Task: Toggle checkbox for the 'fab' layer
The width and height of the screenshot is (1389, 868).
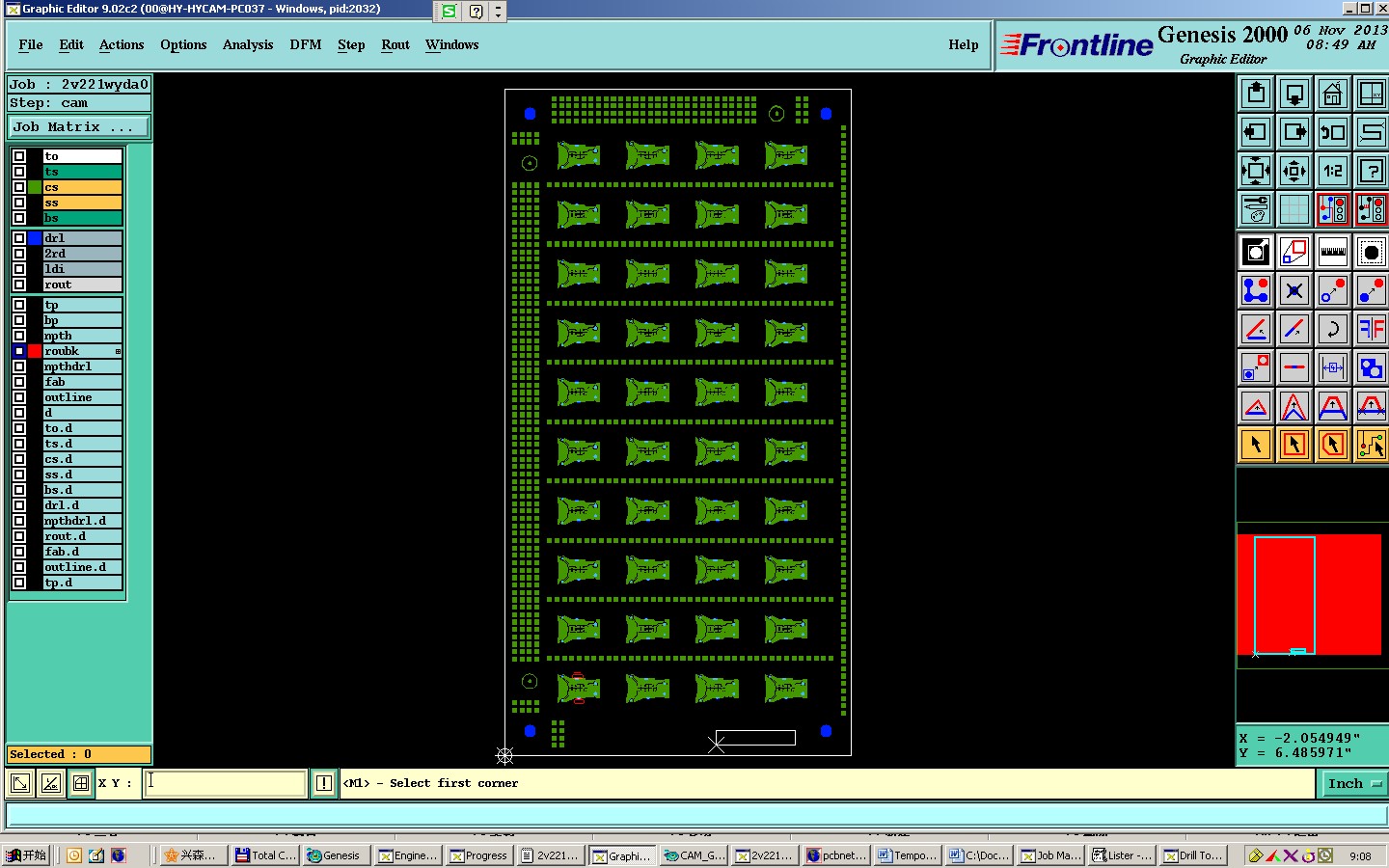Action: tap(19, 382)
